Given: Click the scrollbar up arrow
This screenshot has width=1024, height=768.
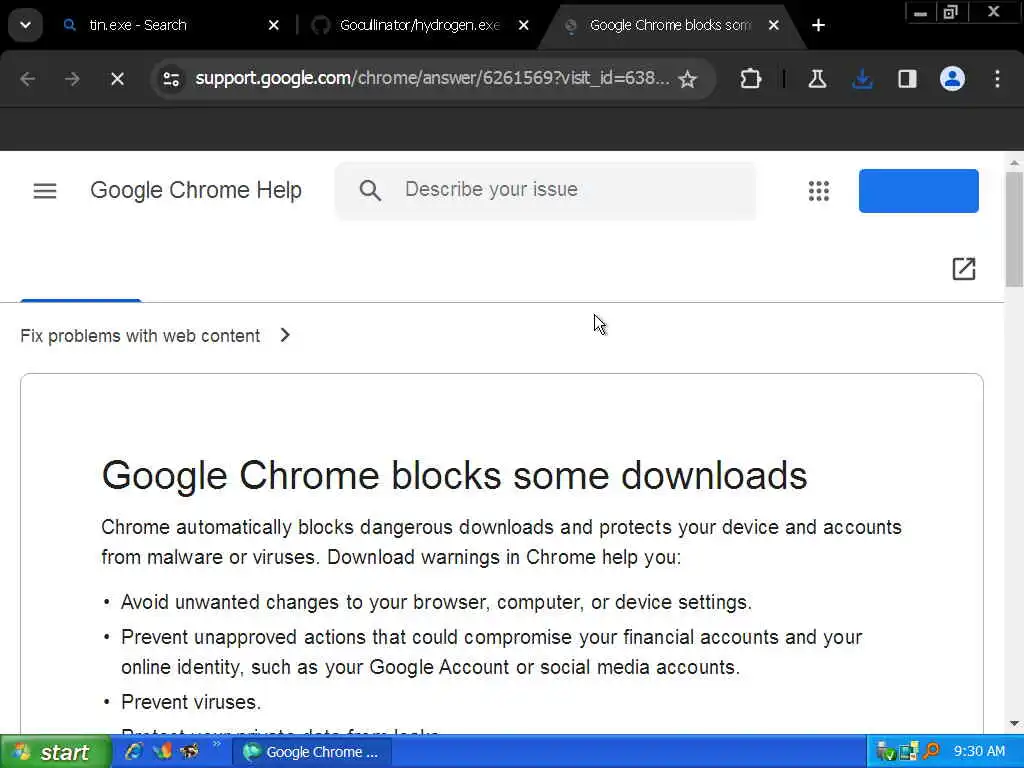Looking at the screenshot, I should click(x=1014, y=163).
